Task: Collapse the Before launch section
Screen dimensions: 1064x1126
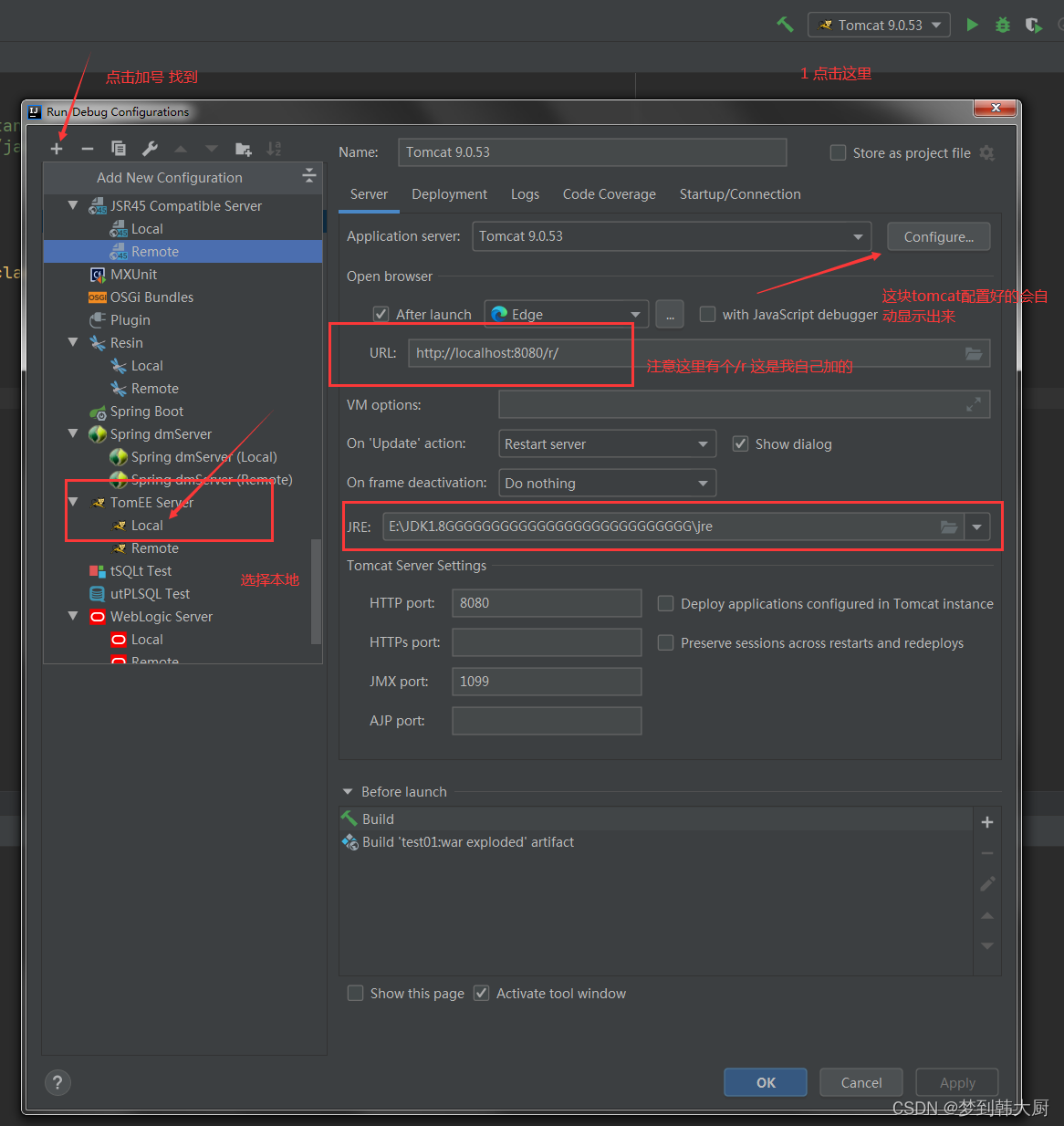Action: 348,792
